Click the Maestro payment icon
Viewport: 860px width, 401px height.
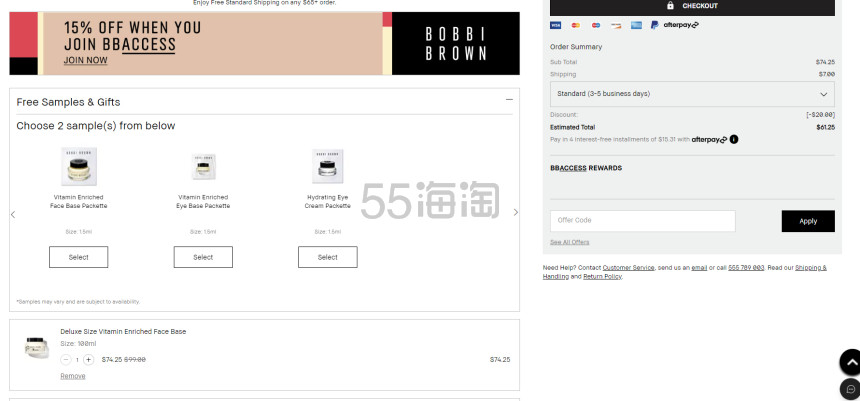[596, 25]
